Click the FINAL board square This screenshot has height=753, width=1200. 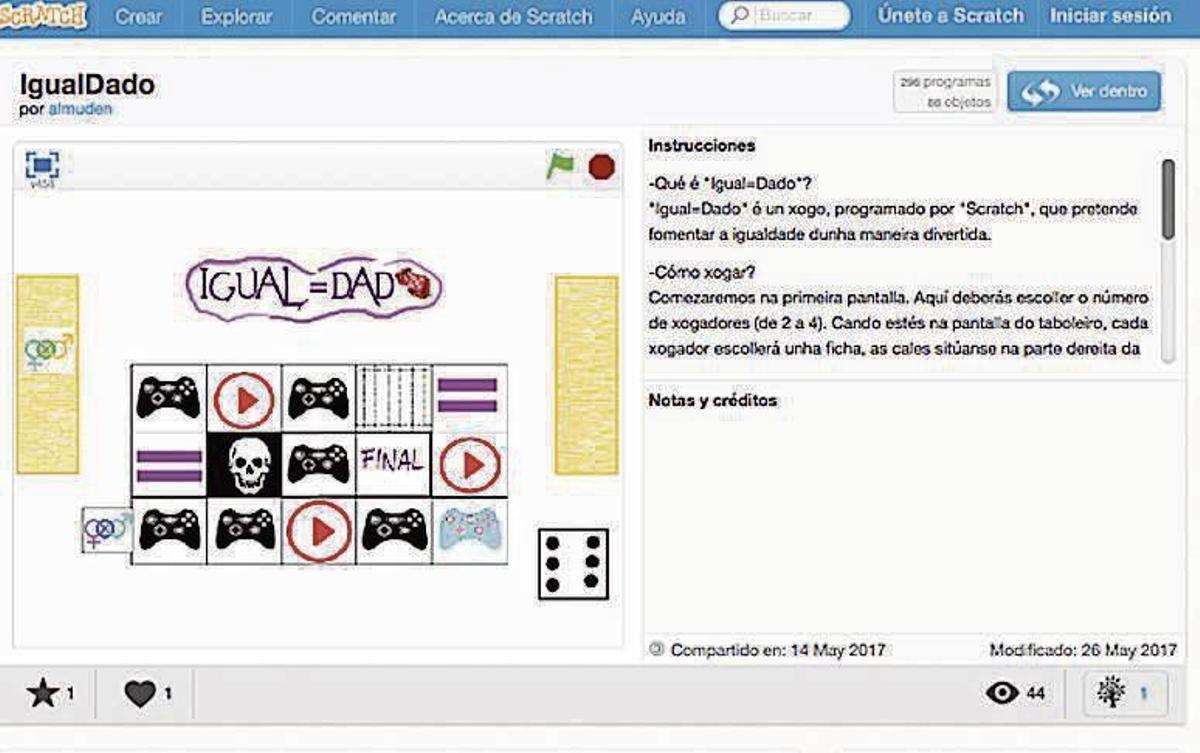coord(393,463)
